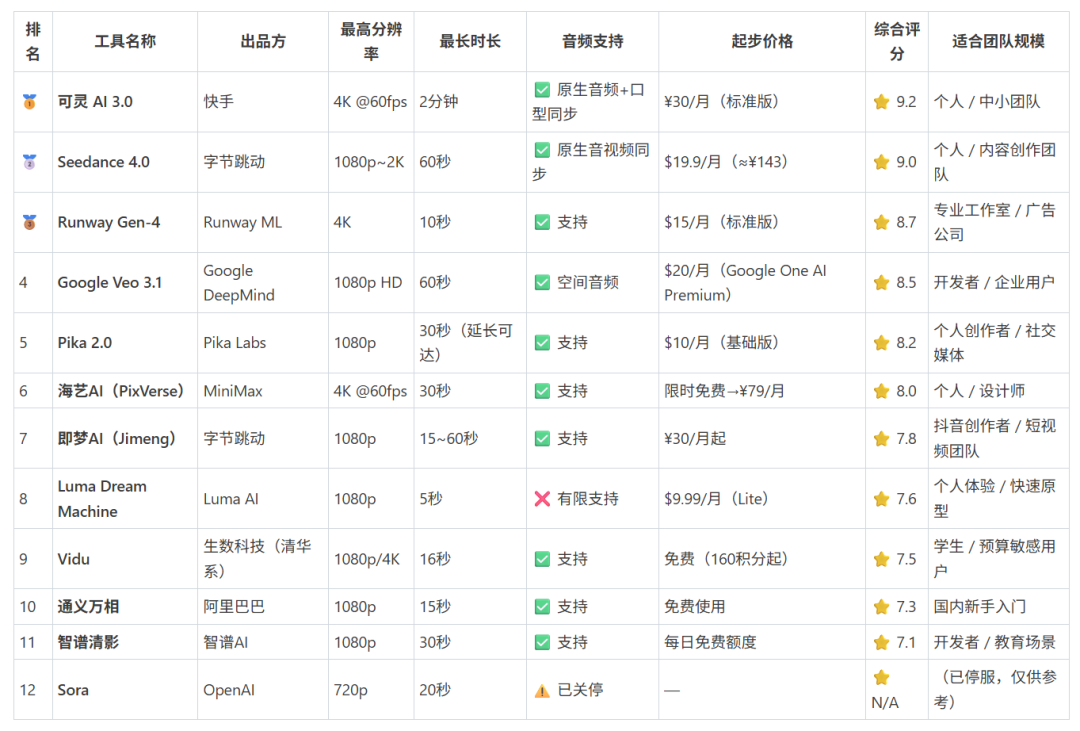The image size is (1080, 731).
Task: Click the 1080p~2K resolution cell
Action: tap(369, 162)
